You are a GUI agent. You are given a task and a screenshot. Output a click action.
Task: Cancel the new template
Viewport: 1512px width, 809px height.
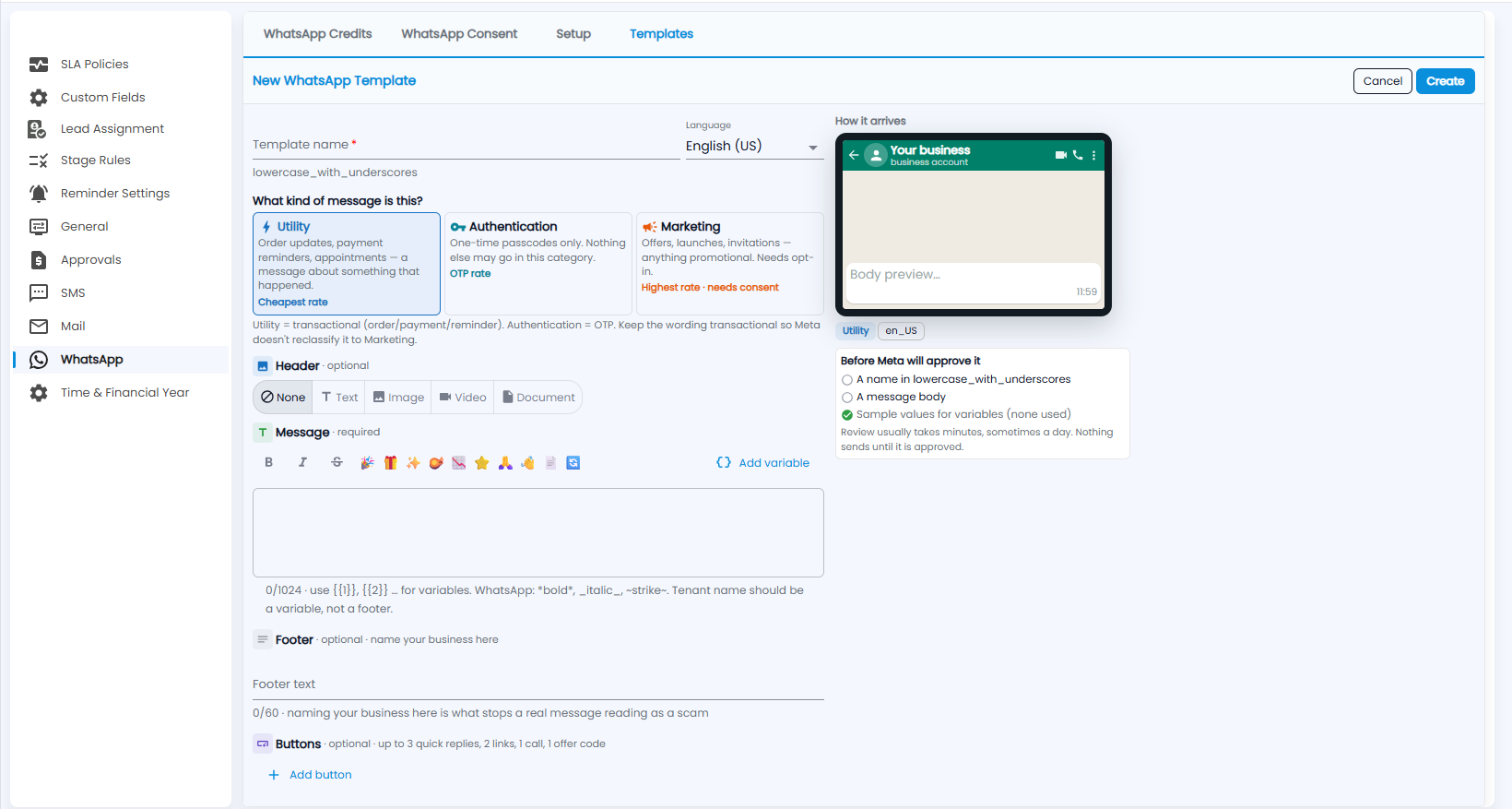tap(1383, 81)
